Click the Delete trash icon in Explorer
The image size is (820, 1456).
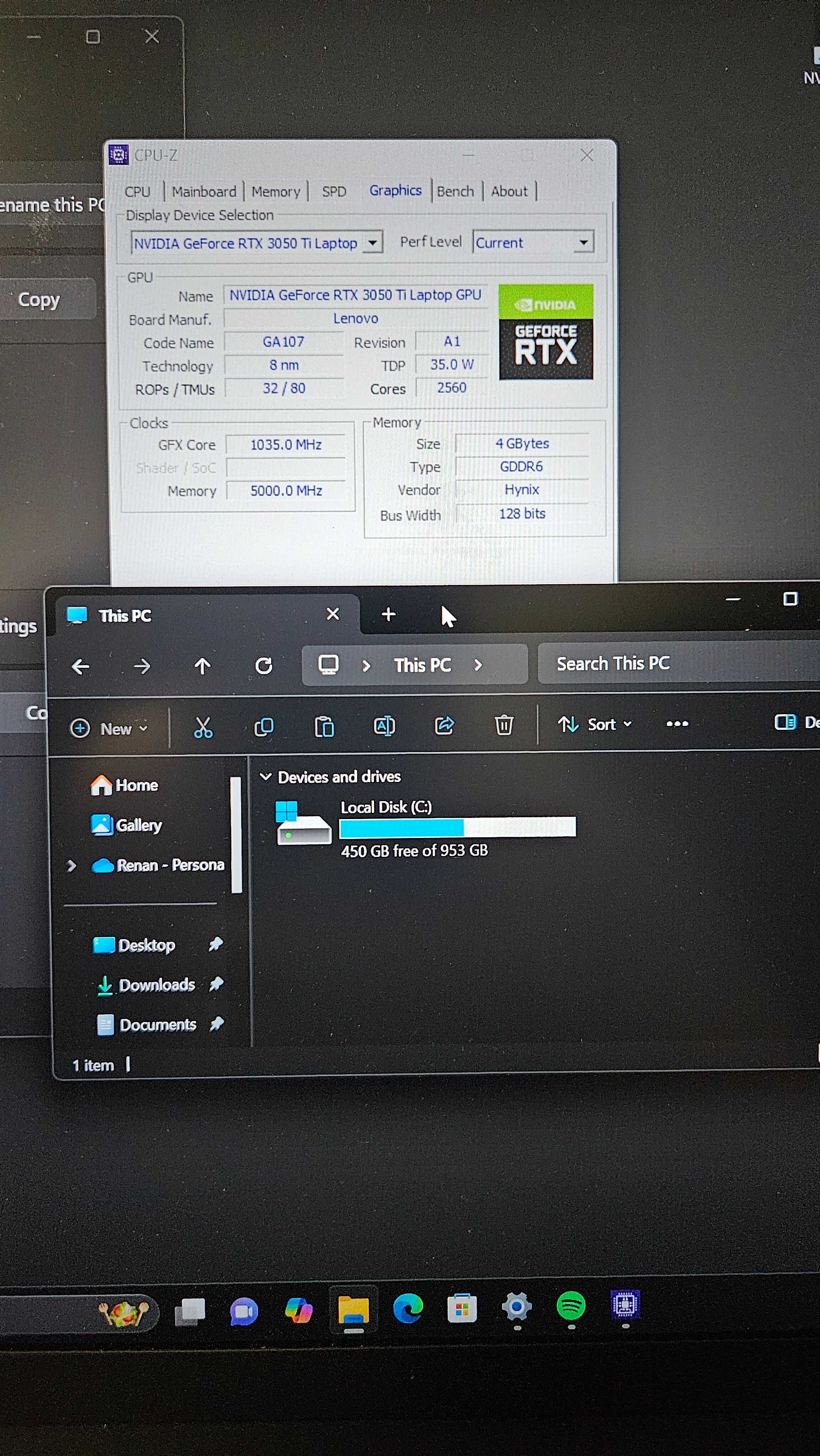point(504,725)
